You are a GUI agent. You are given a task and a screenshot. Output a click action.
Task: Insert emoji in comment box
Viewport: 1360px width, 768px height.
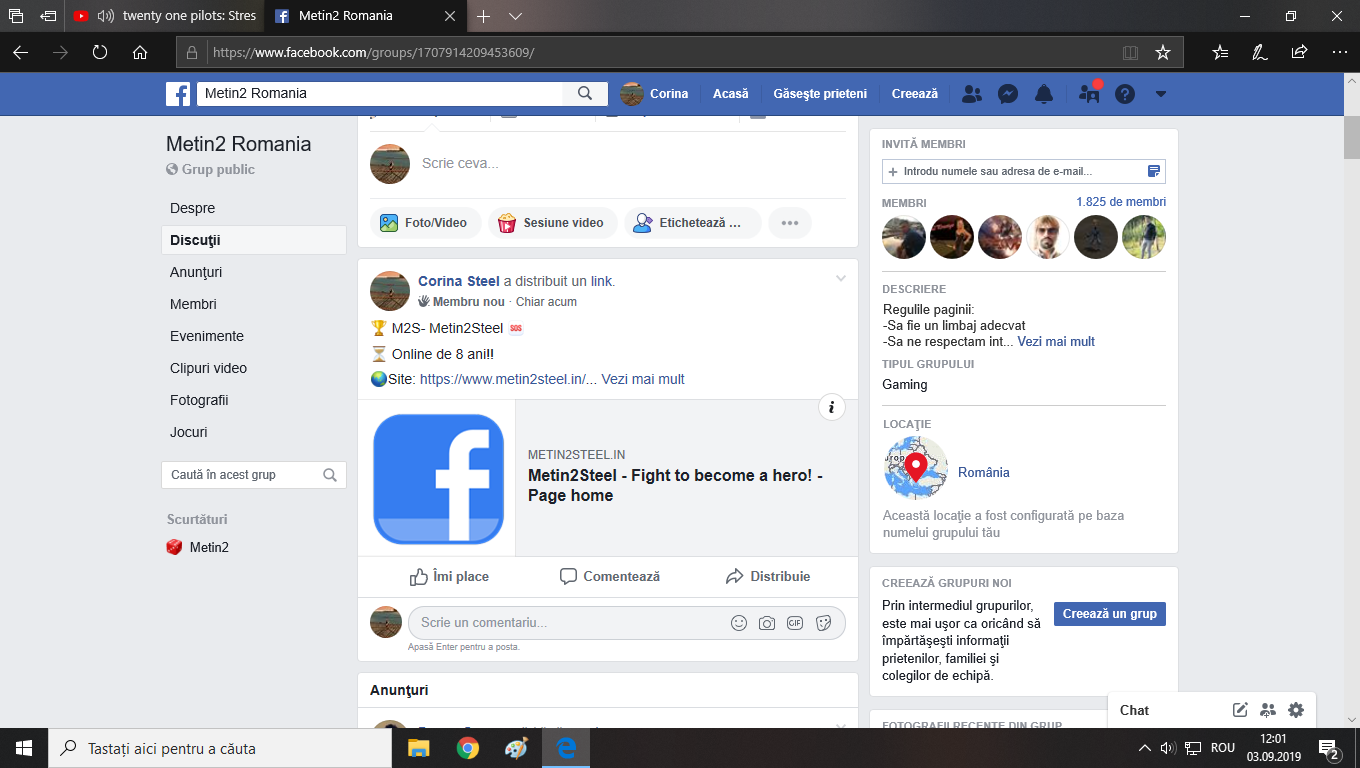tap(739, 623)
